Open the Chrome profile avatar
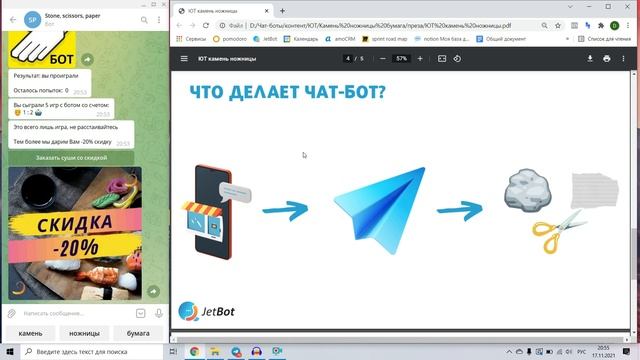 click(x=614, y=25)
